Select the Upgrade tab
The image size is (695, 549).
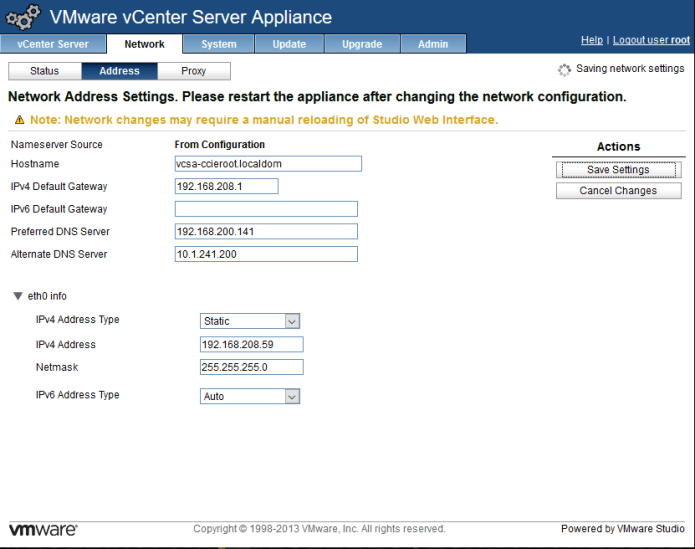[362, 44]
